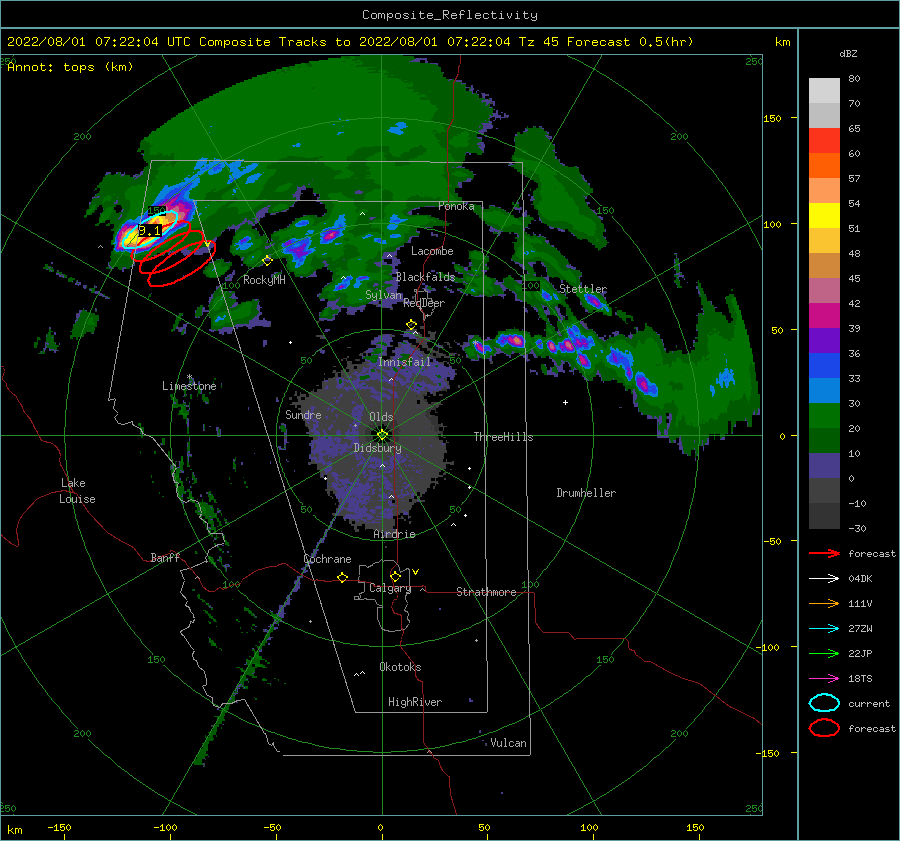This screenshot has height=841, width=900.
Task: Click the Airdrie label
Action: coord(394,534)
